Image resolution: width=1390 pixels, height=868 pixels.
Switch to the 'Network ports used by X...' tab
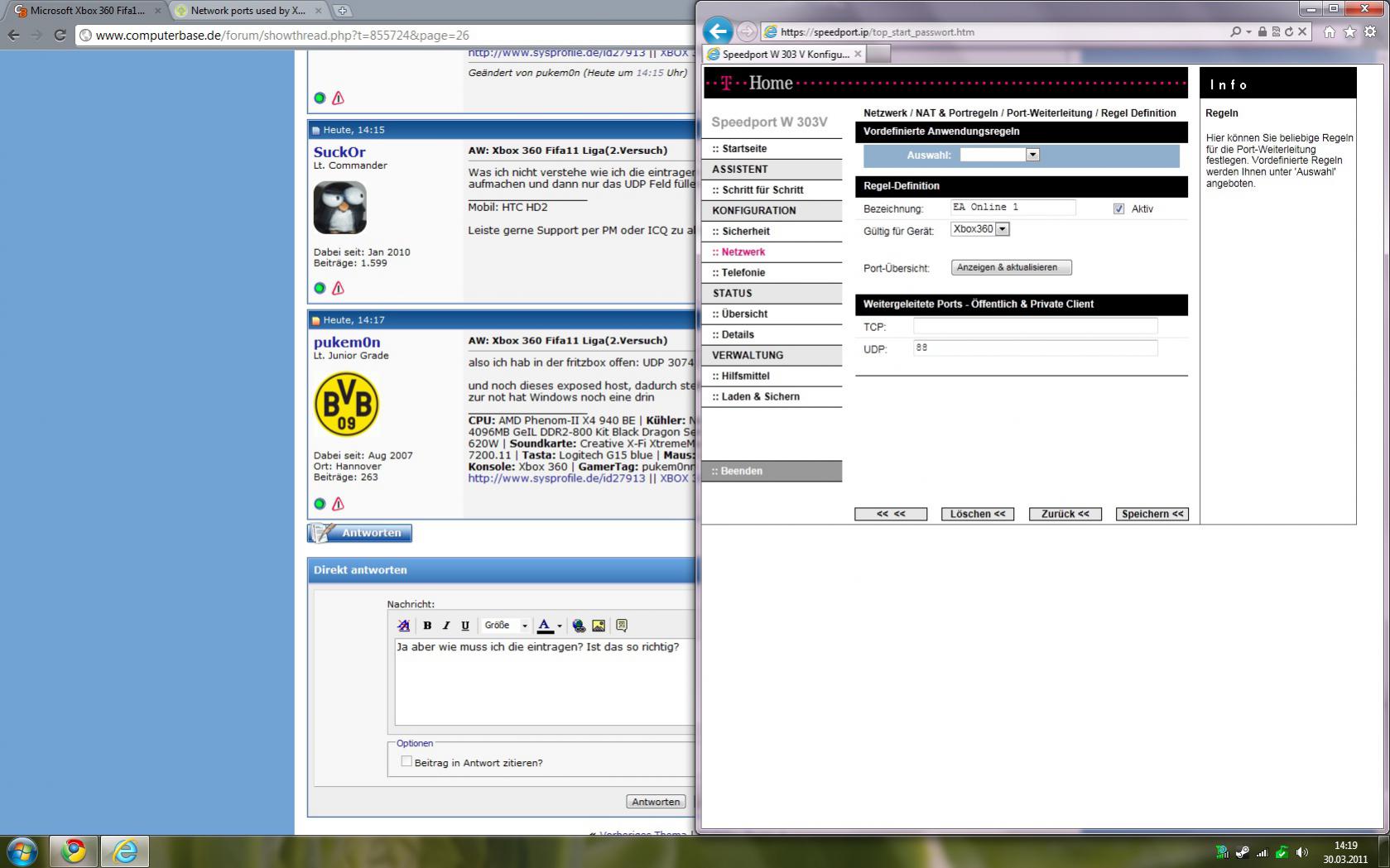(248, 11)
